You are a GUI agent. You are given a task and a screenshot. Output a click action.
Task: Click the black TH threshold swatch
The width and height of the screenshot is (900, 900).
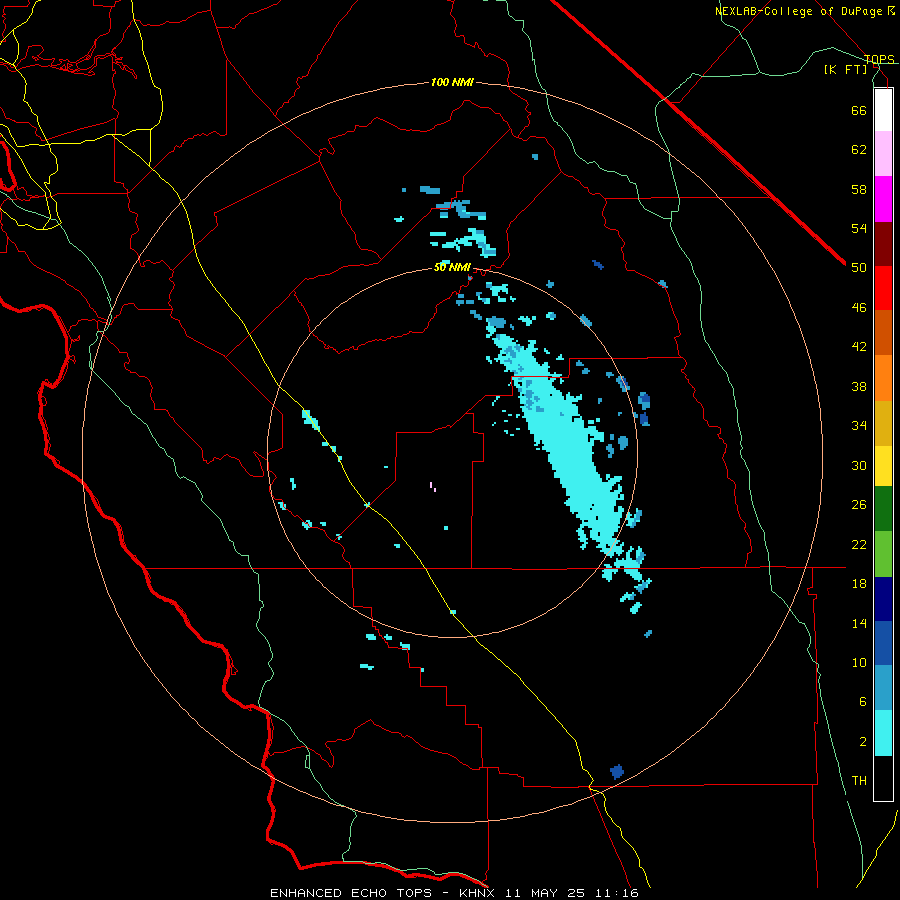point(883,778)
